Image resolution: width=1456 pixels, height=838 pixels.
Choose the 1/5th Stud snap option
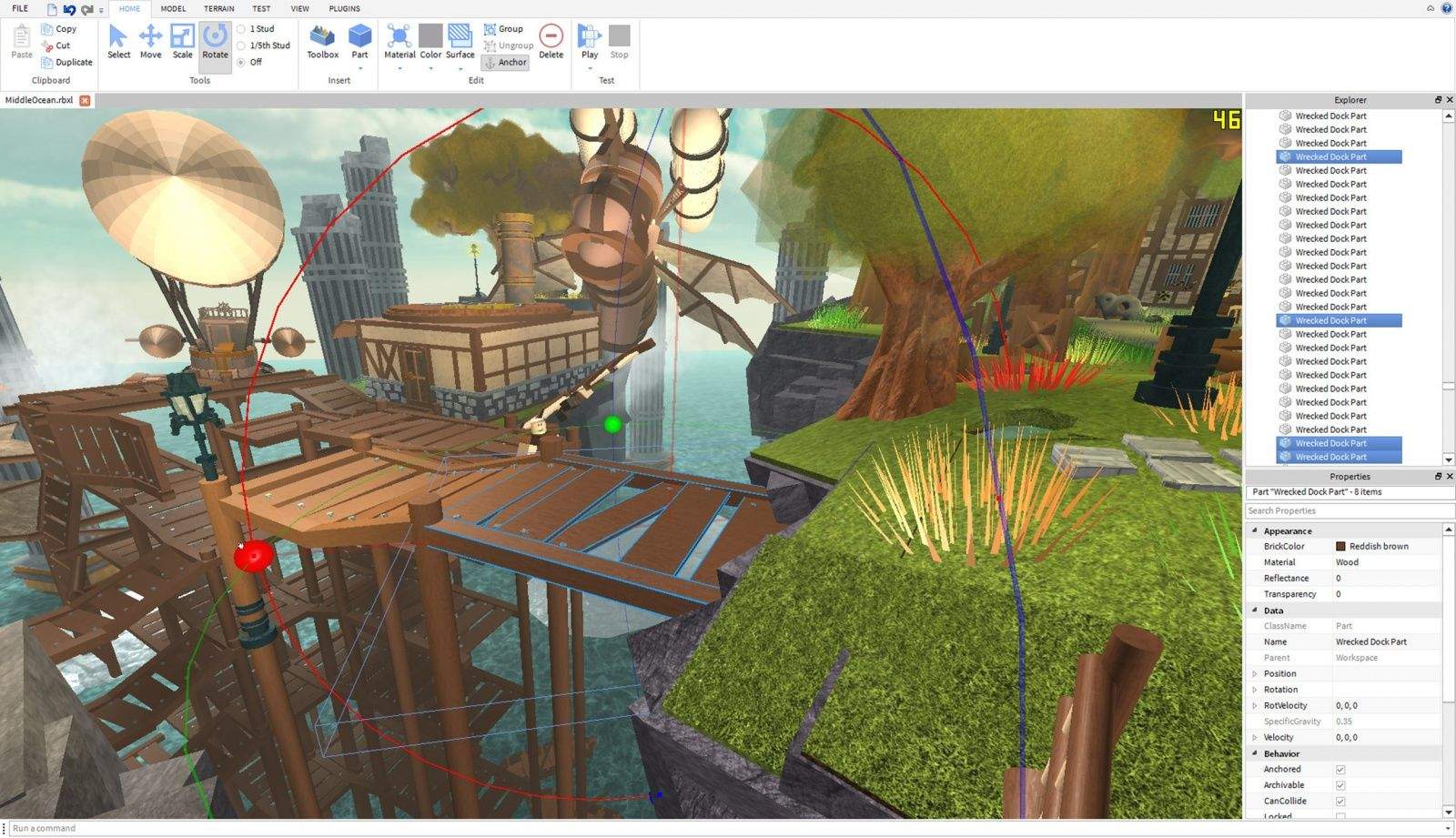pyautogui.click(x=241, y=45)
